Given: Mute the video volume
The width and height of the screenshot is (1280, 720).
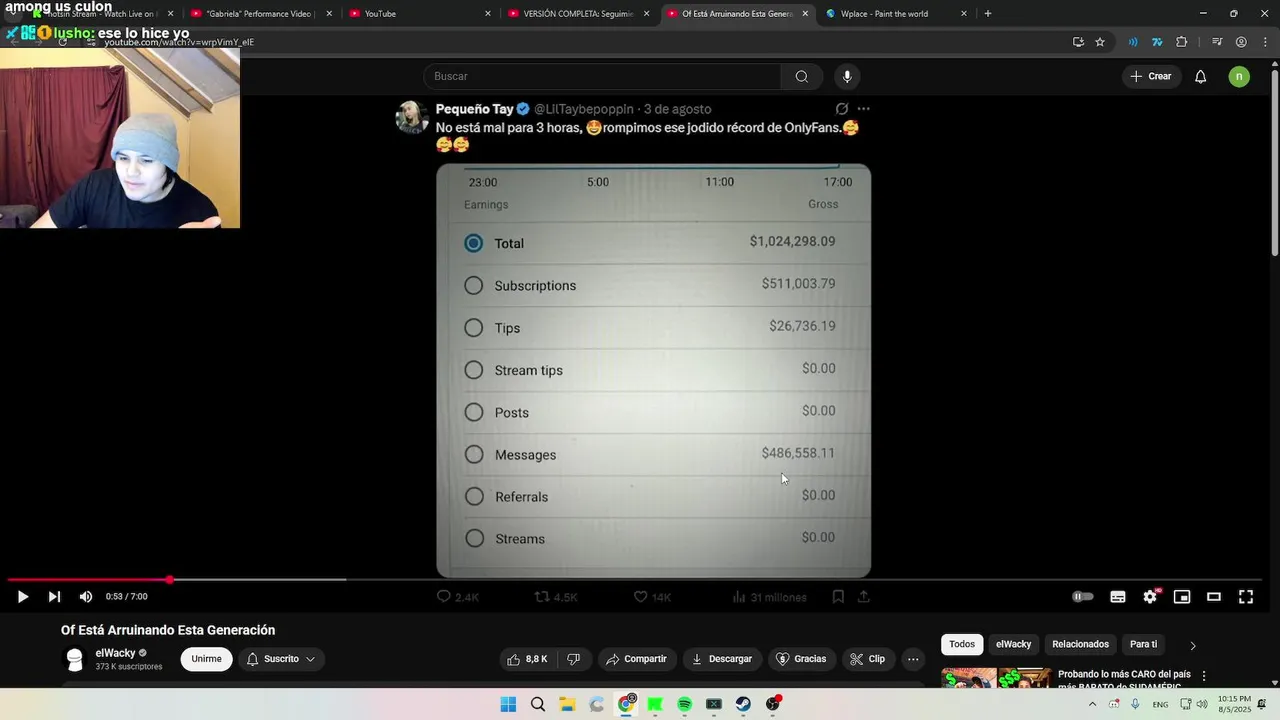Looking at the screenshot, I should (x=86, y=597).
